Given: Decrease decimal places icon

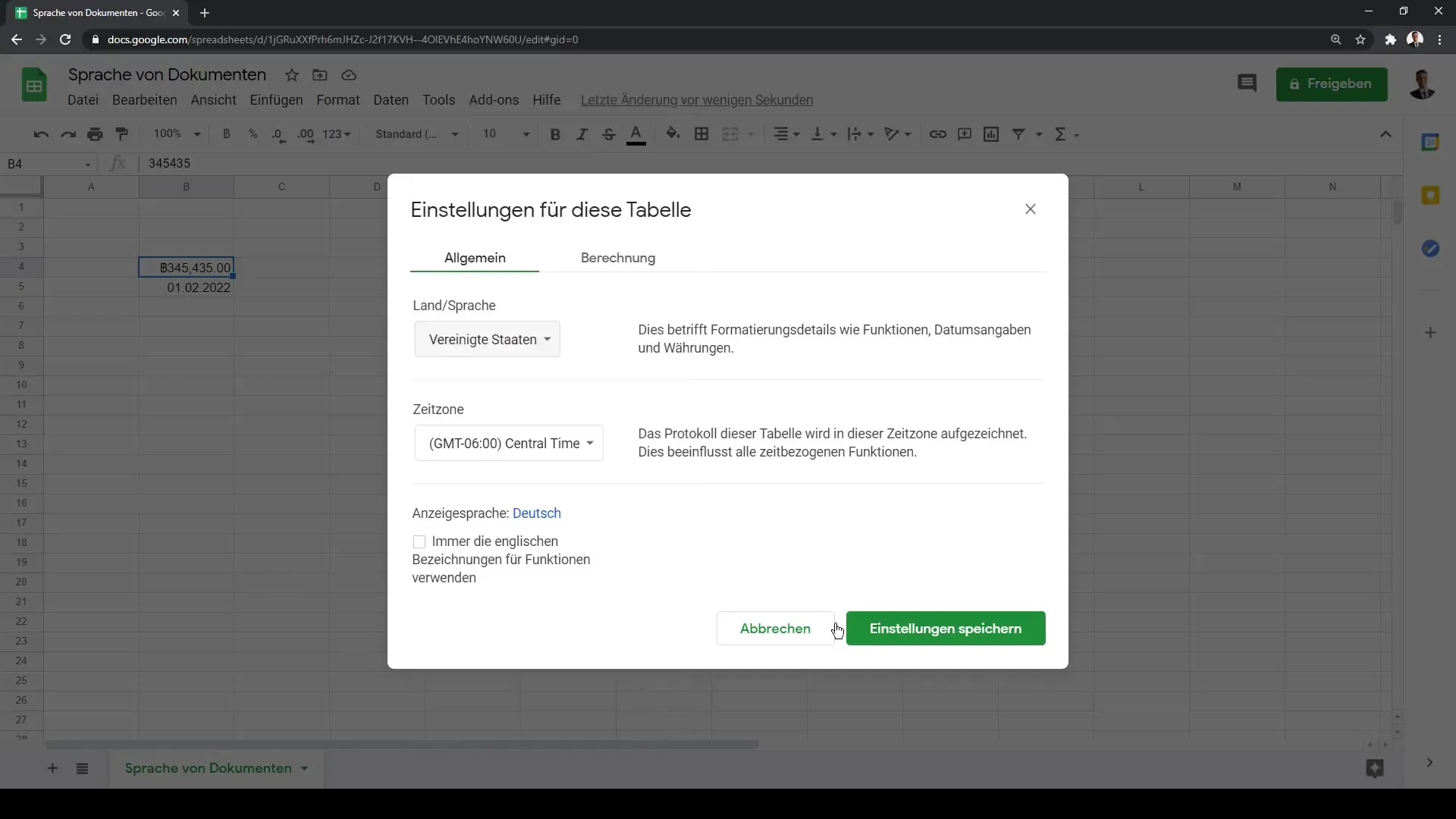Looking at the screenshot, I should pos(278,134).
